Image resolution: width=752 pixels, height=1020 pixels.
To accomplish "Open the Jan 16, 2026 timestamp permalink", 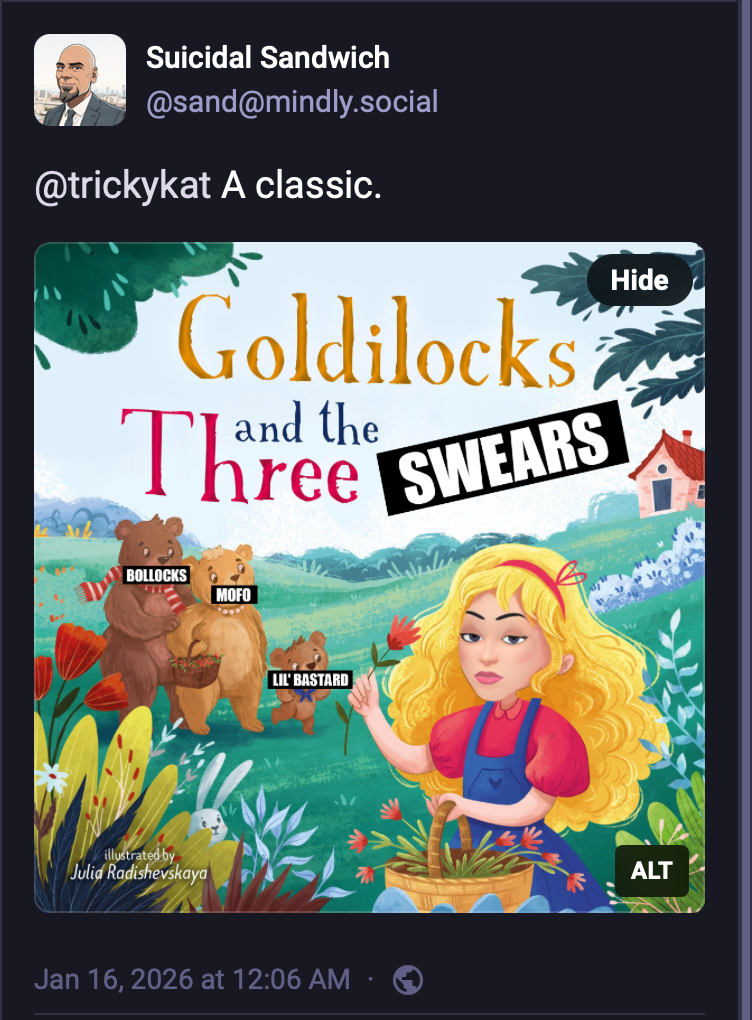I will pyautogui.click(x=193, y=979).
